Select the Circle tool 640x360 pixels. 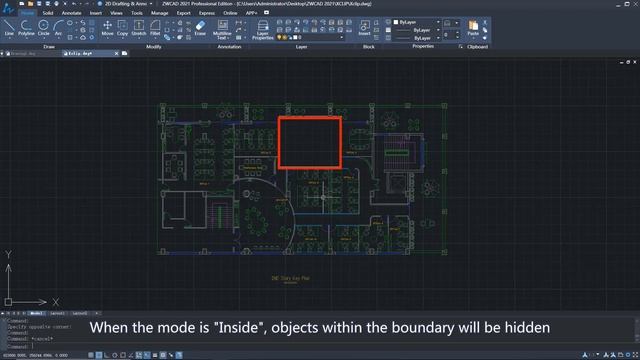click(43, 28)
